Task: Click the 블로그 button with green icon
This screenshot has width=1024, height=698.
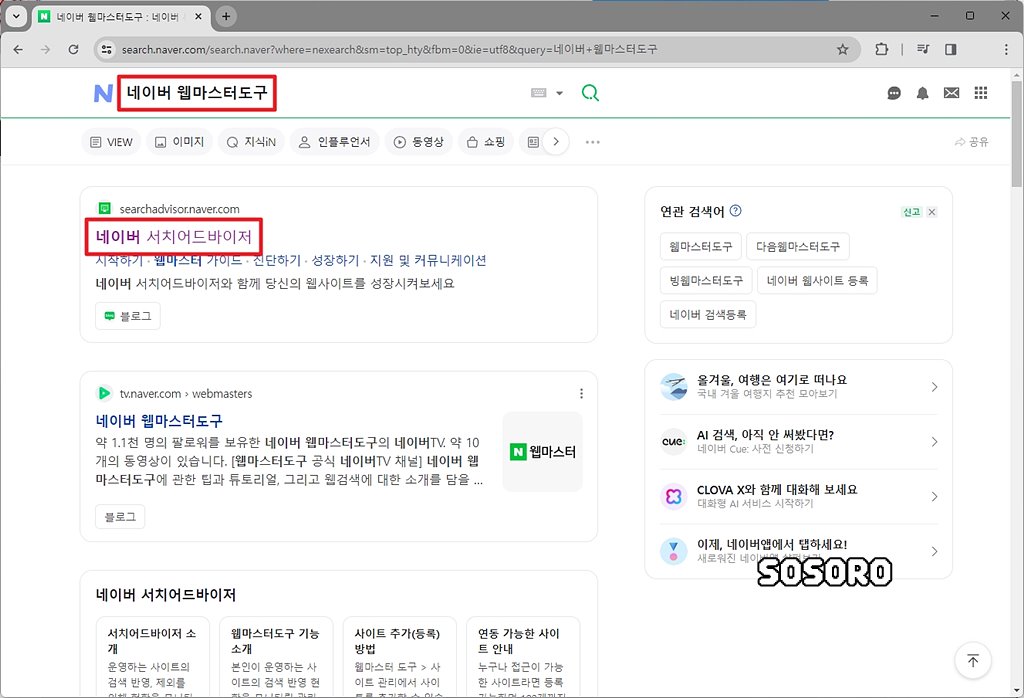Action: 128,316
